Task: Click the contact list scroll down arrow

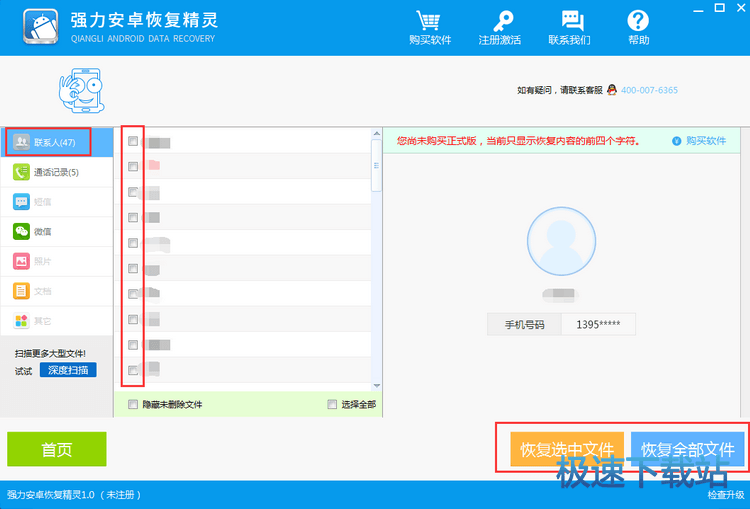Action: pos(376,386)
